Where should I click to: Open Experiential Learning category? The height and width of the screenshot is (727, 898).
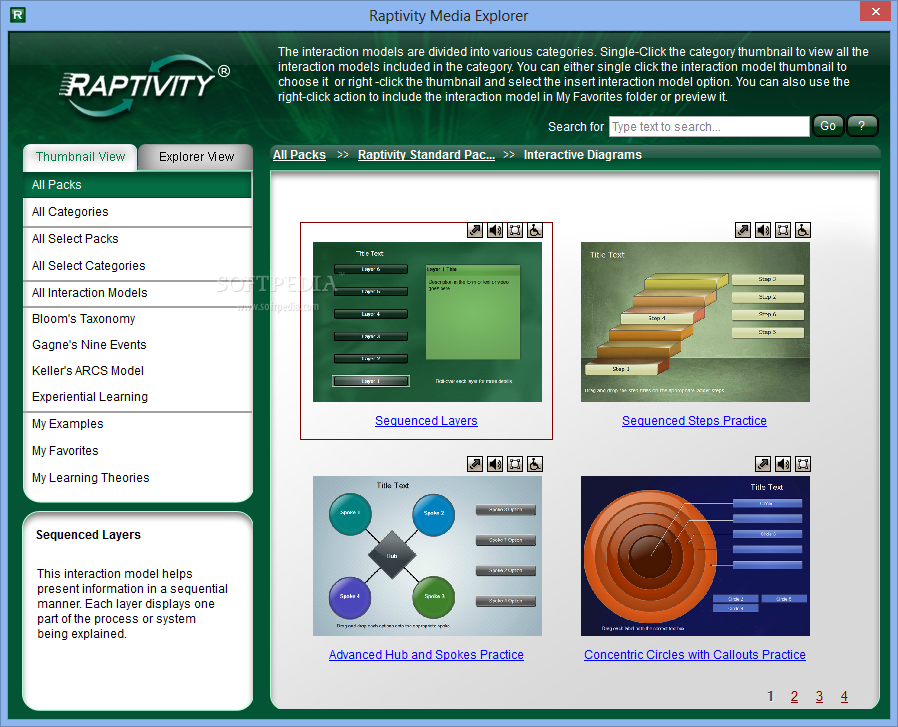137,397
